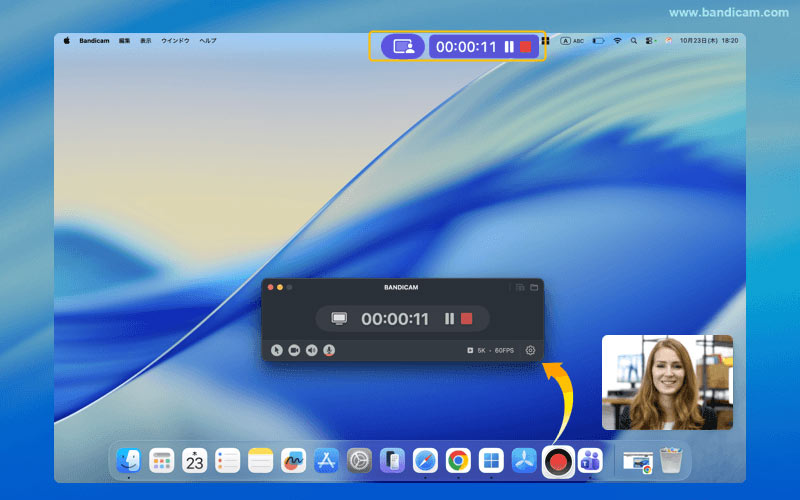The image size is (800, 500).
Task: Open the Bandicam app menu
Action: [x=94, y=40]
